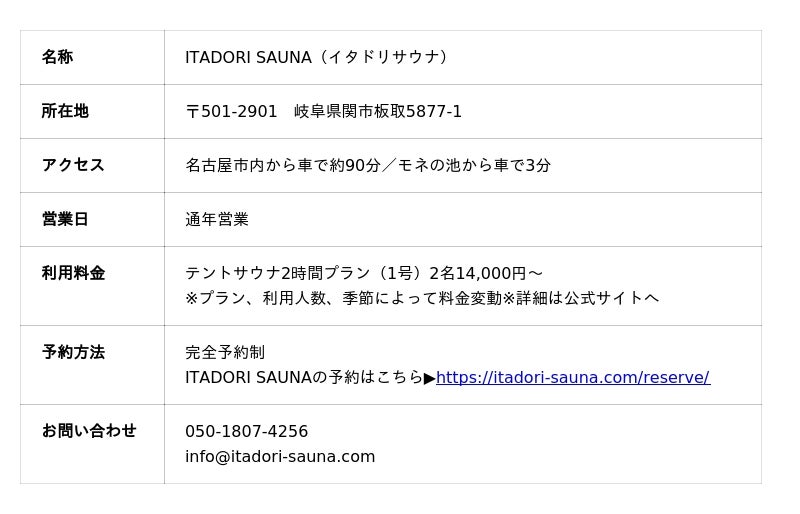
Task: Click the phone number 050-1807-4256
Action: [x=246, y=432]
